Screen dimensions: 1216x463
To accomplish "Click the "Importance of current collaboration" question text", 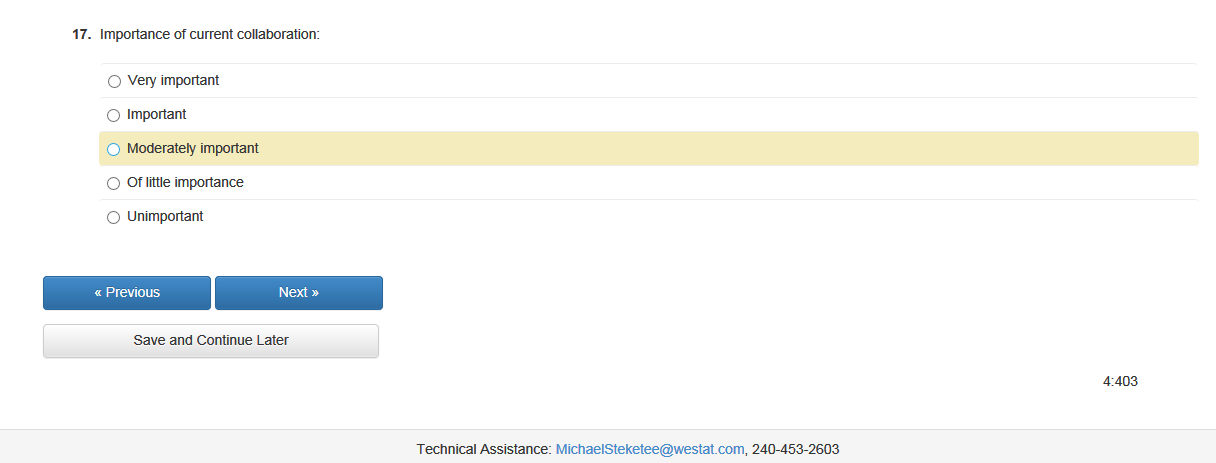I will pos(210,34).
